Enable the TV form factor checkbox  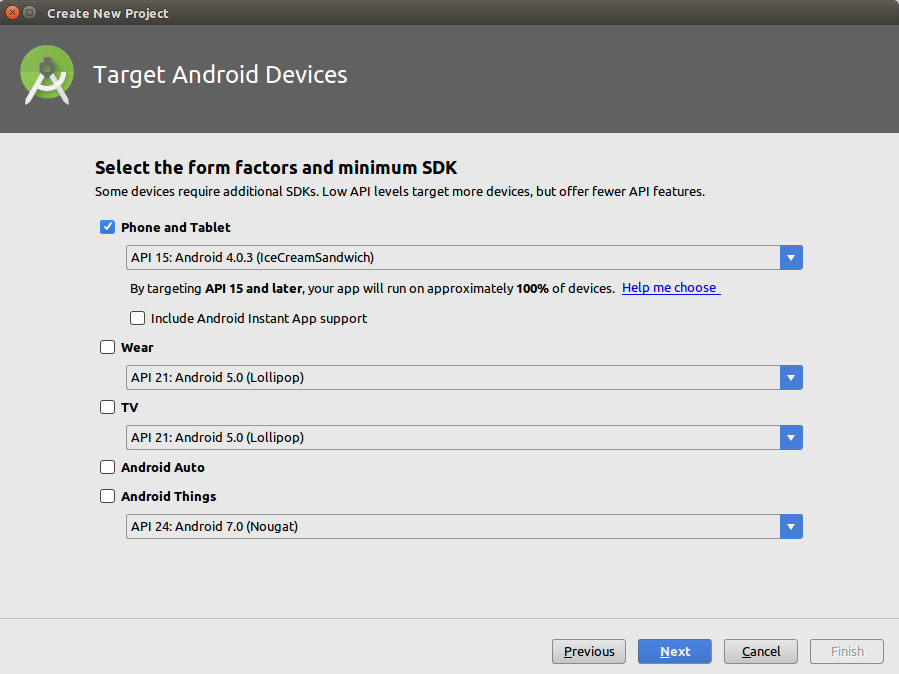point(108,407)
